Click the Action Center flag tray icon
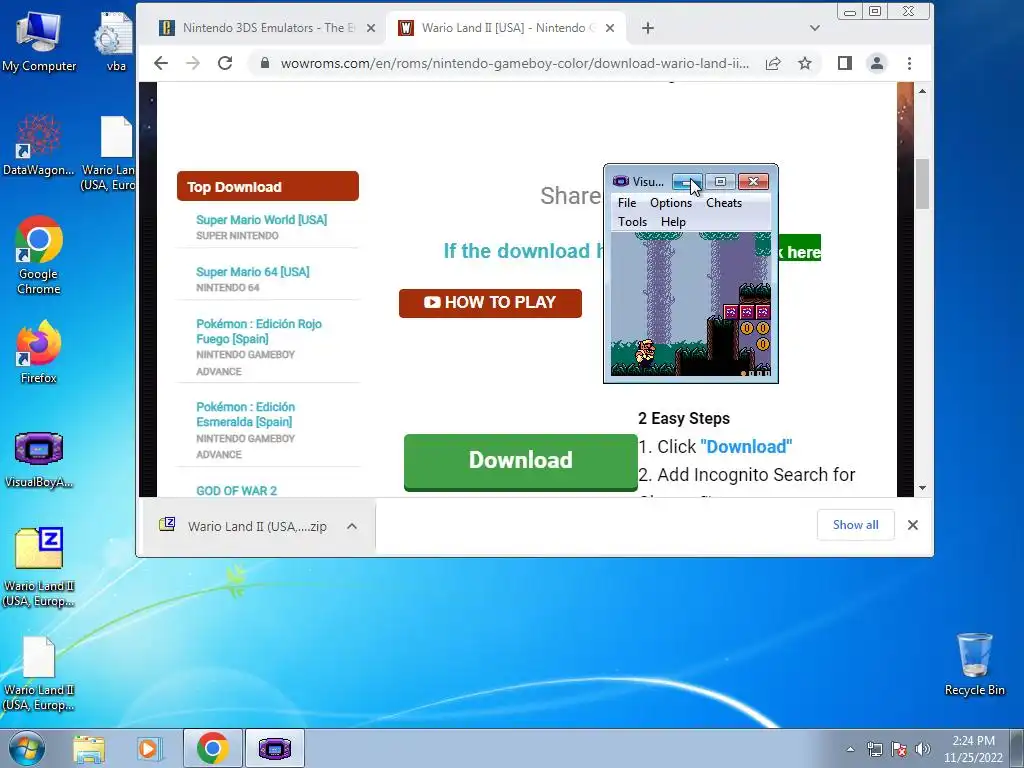The width and height of the screenshot is (1024, 768). pos(899,749)
